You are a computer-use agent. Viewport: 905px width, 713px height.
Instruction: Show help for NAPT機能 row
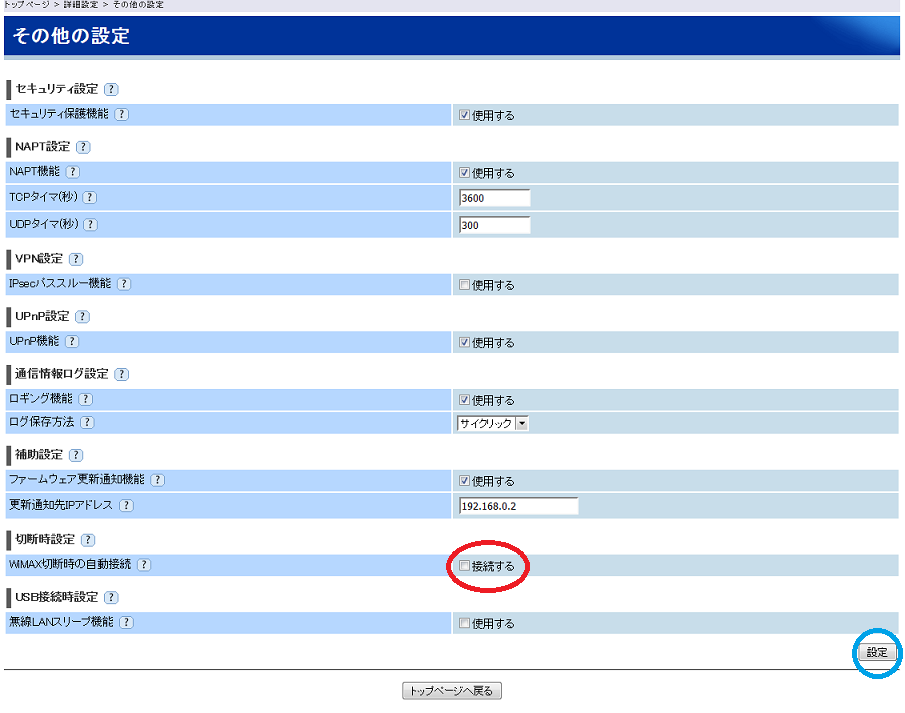coord(73,172)
